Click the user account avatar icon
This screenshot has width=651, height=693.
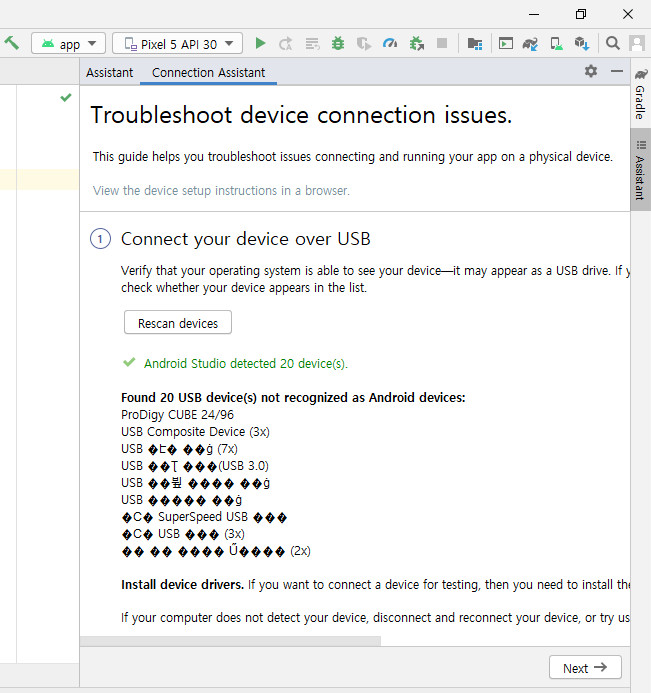(x=637, y=43)
